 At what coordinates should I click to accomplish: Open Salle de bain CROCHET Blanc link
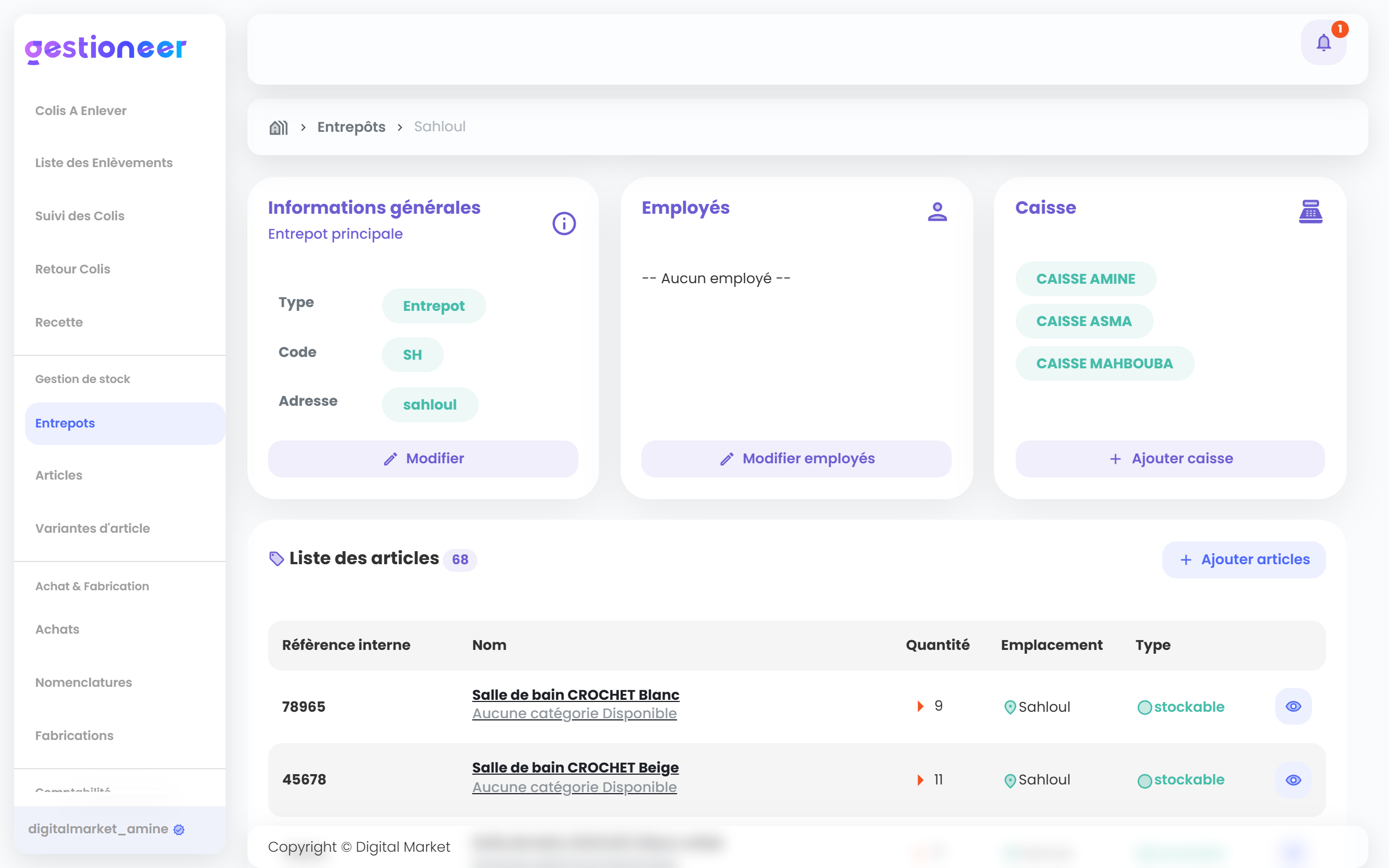tap(576, 694)
